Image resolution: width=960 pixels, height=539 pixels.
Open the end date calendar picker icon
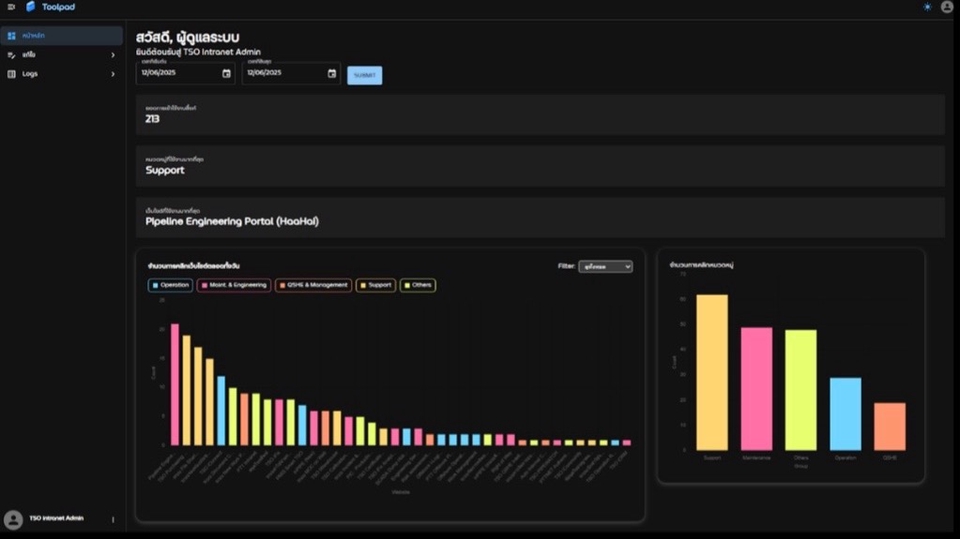(x=332, y=73)
